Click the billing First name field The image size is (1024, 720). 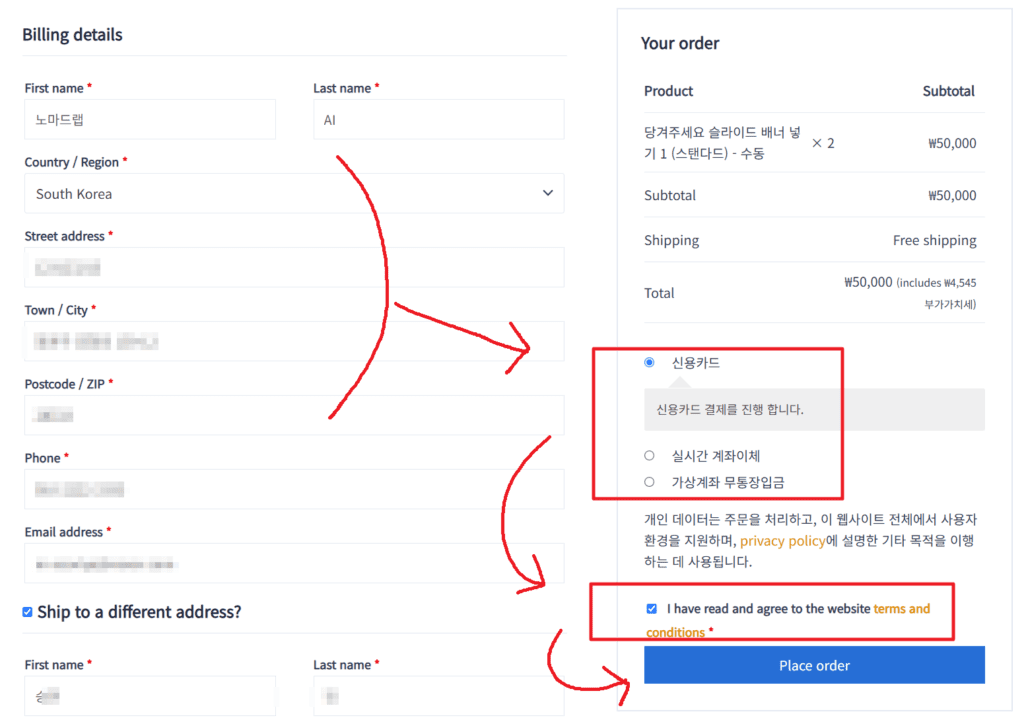click(x=150, y=120)
